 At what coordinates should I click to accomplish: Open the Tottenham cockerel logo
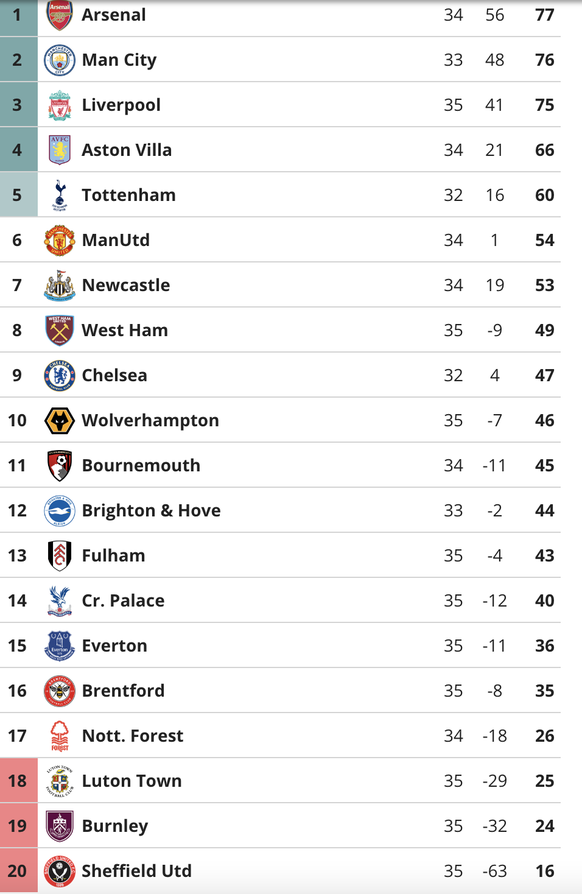pyautogui.click(x=59, y=195)
